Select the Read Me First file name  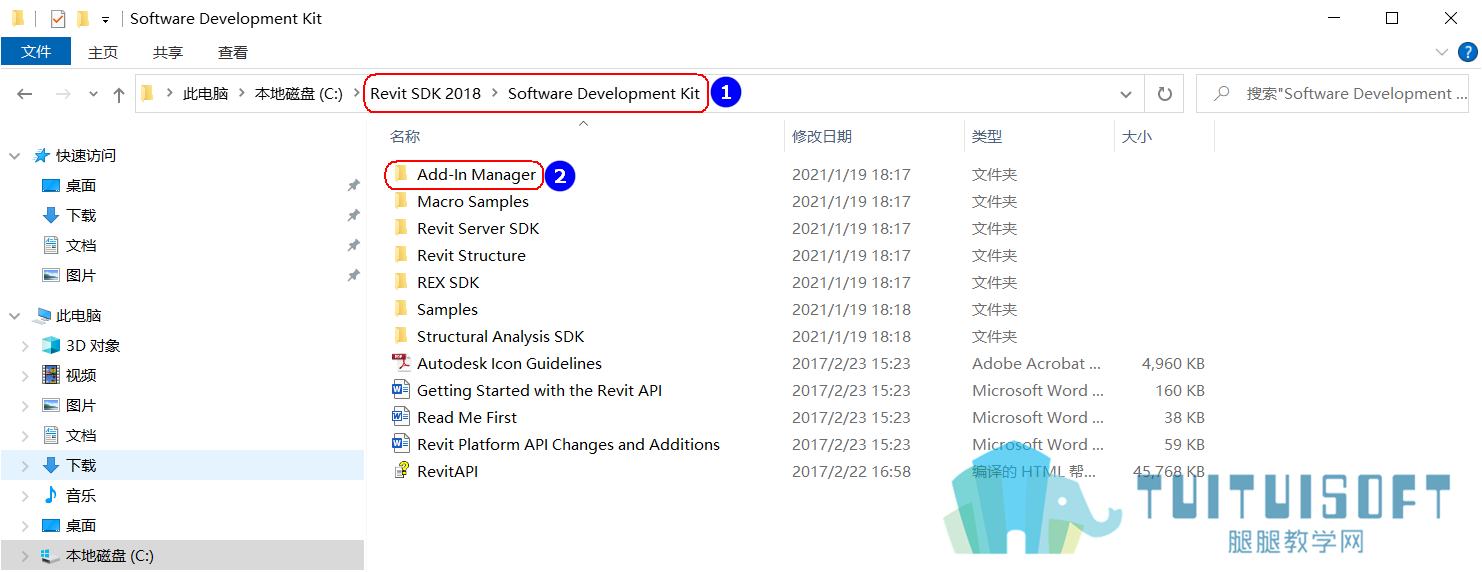click(467, 417)
